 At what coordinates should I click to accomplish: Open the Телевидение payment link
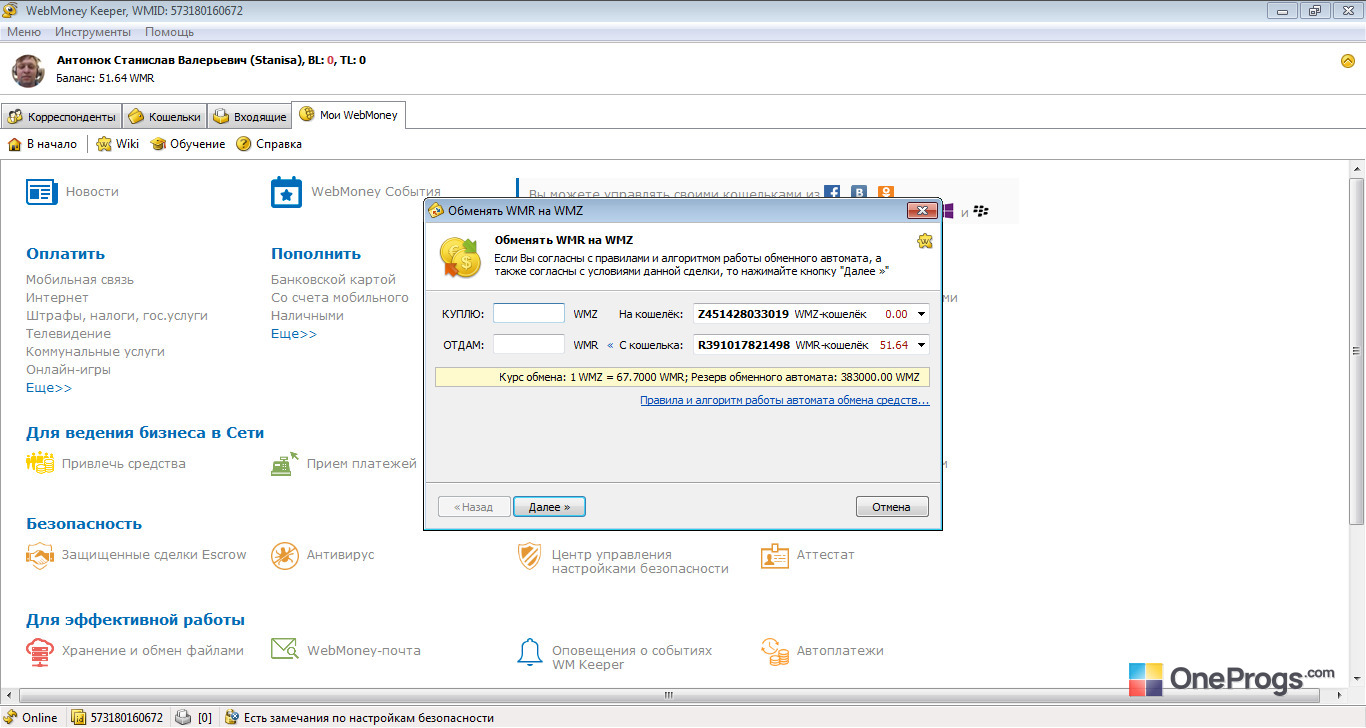pyautogui.click(x=68, y=334)
